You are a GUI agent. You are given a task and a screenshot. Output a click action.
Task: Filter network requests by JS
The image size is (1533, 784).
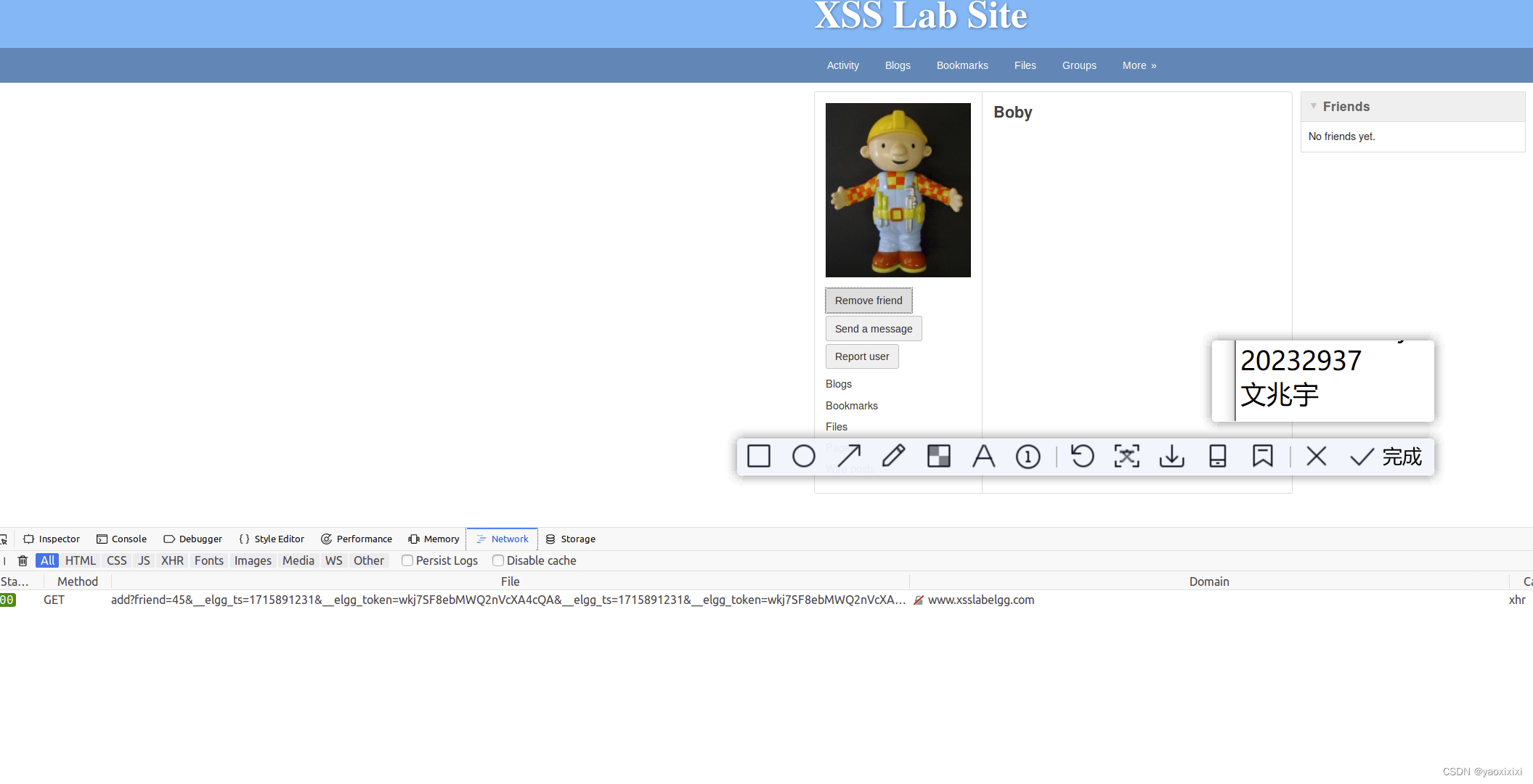coord(144,560)
